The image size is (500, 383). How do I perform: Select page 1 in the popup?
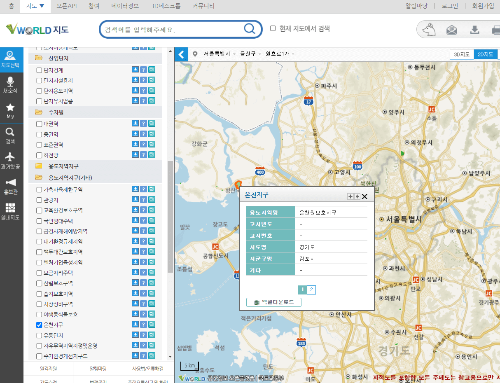coord(302,289)
